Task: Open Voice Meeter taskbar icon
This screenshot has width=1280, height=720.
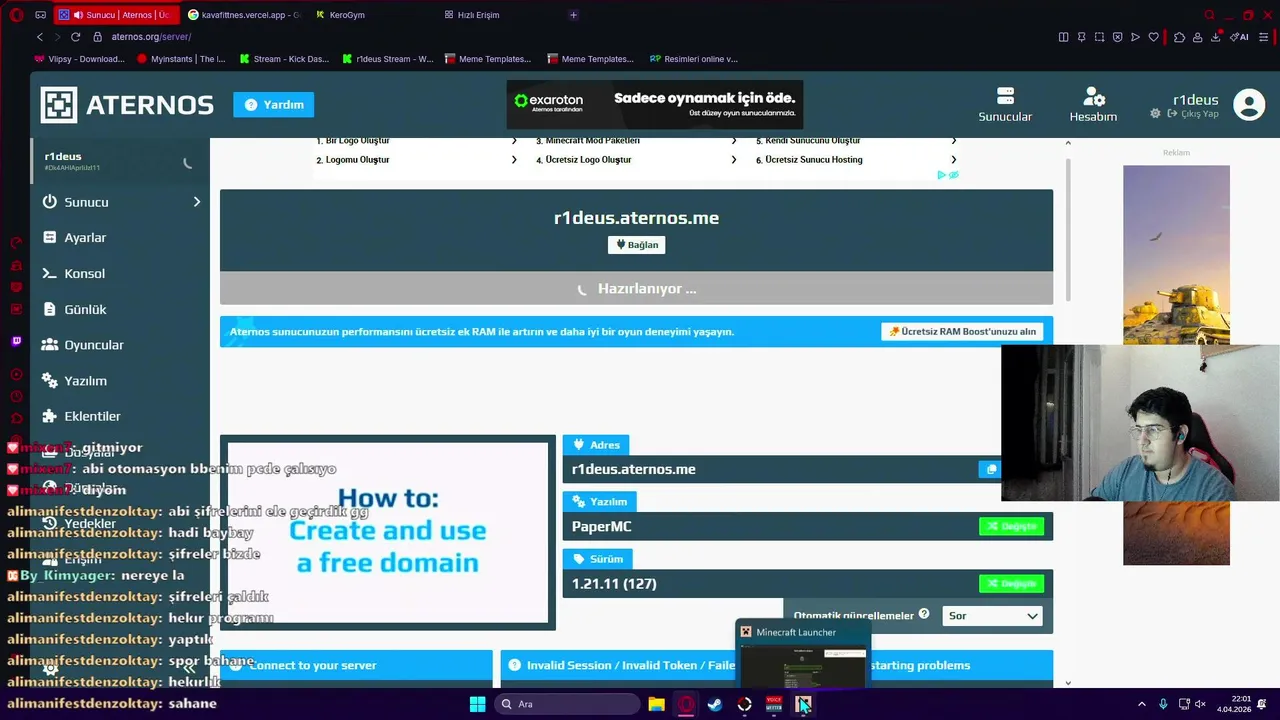Action: (774, 704)
